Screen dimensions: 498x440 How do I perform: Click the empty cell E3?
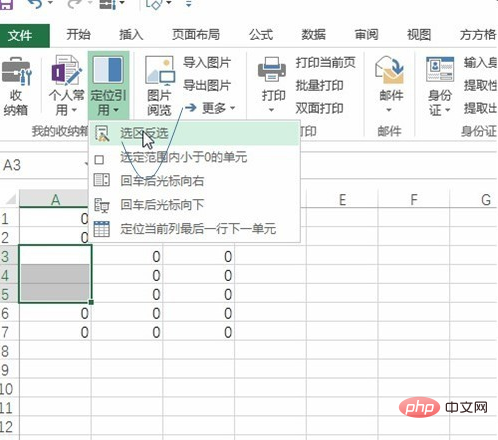coord(342,256)
